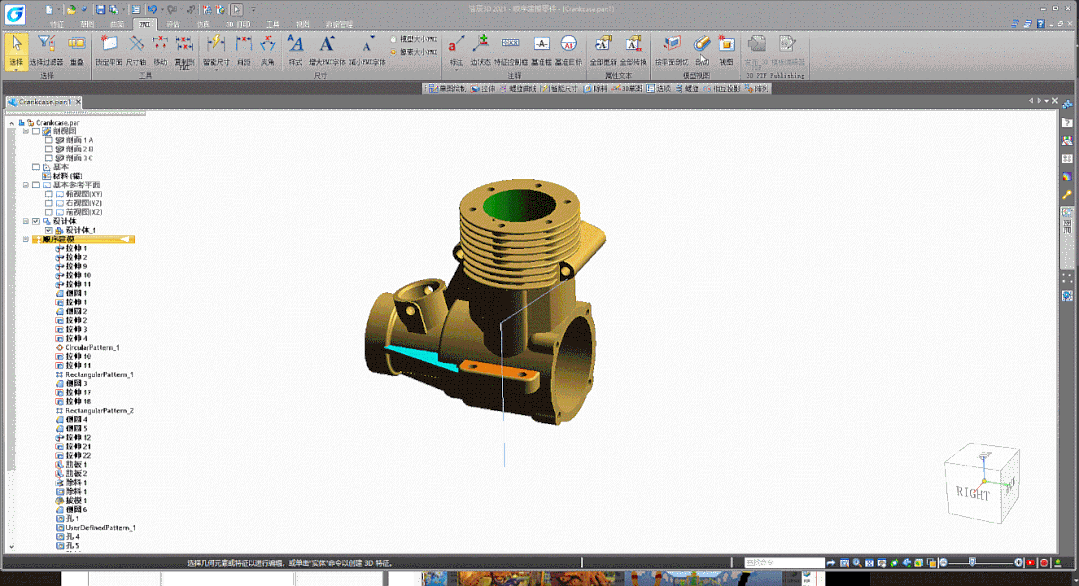1079x586 pixels.
Task: Select the 像素大小PMI radio option
Action: [414, 52]
